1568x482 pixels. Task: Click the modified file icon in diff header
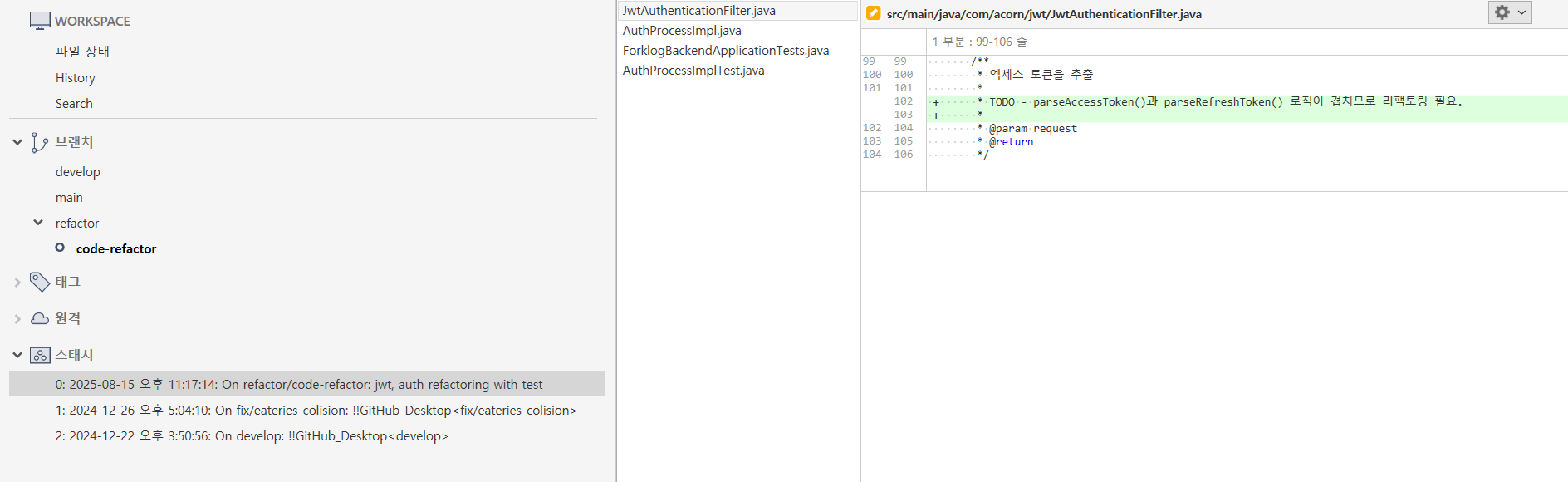point(873,13)
